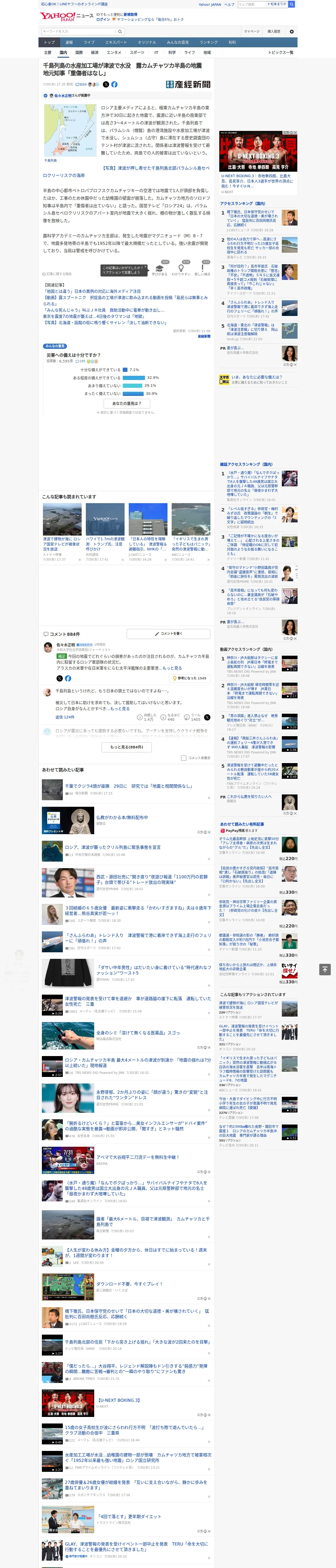This screenshot has width=336, height=1568.
Task: Open the トップ navigation tab
Action: (x=49, y=42)
